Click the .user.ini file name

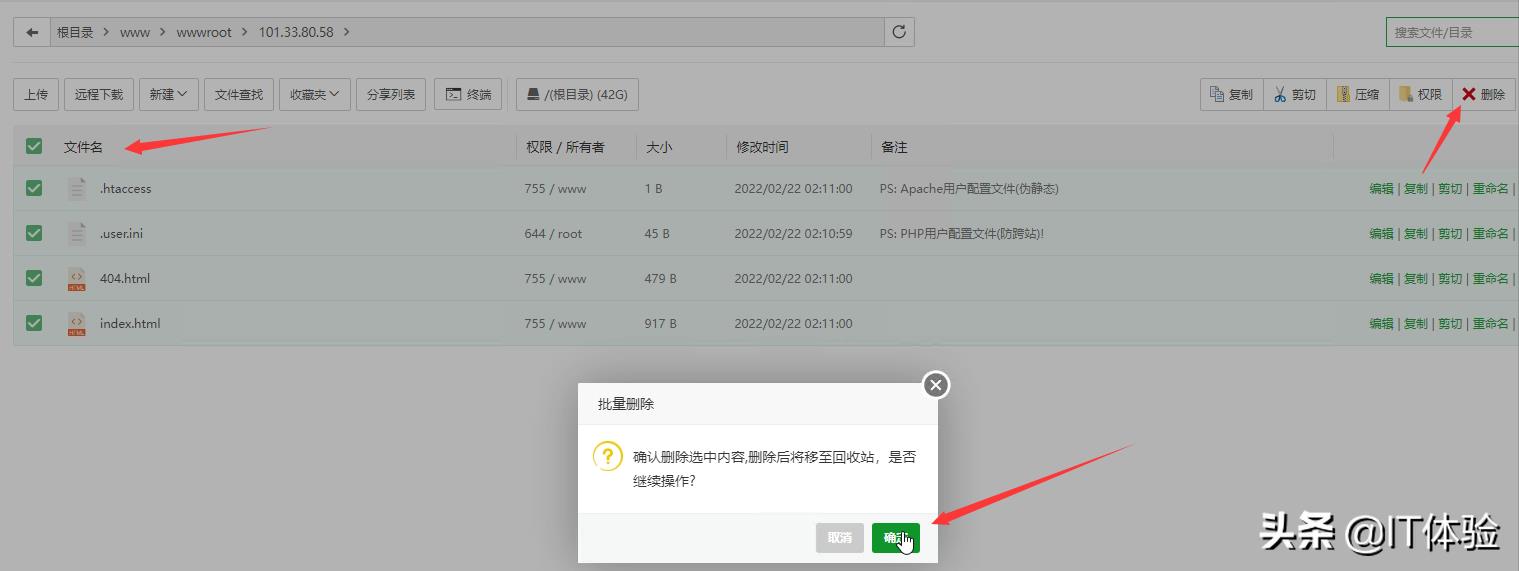tap(121, 233)
